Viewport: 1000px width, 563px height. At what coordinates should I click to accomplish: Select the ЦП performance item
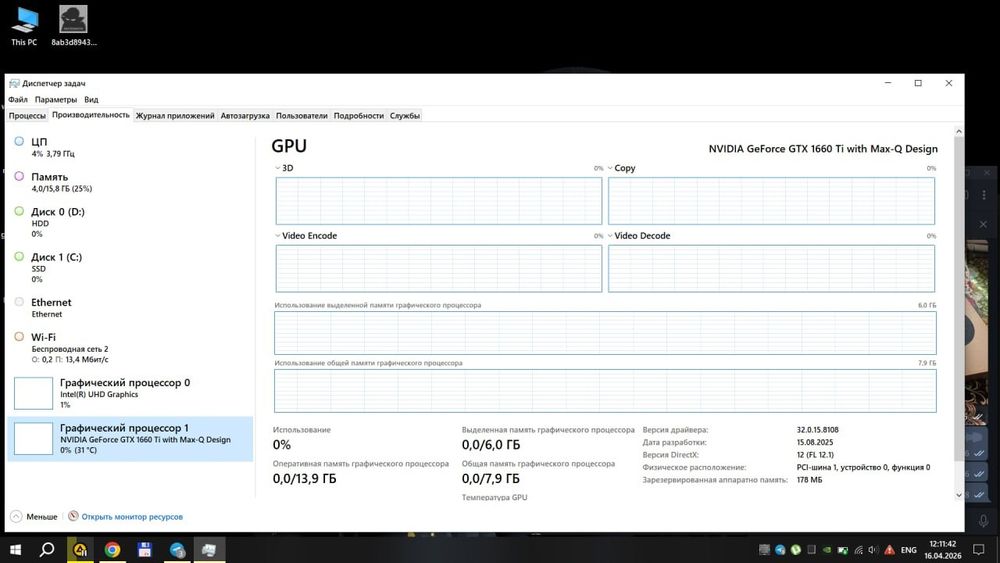[130, 147]
